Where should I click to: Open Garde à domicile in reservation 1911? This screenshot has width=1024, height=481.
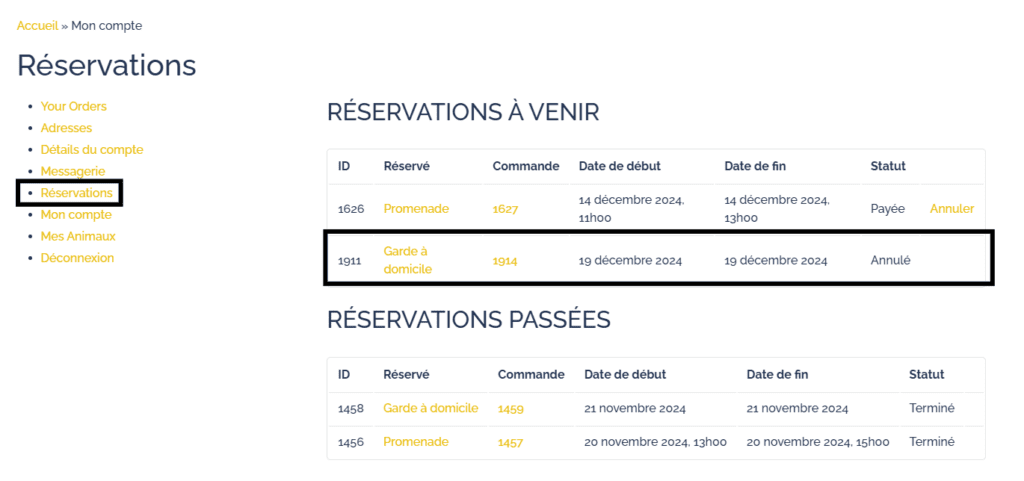click(x=407, y=260)
